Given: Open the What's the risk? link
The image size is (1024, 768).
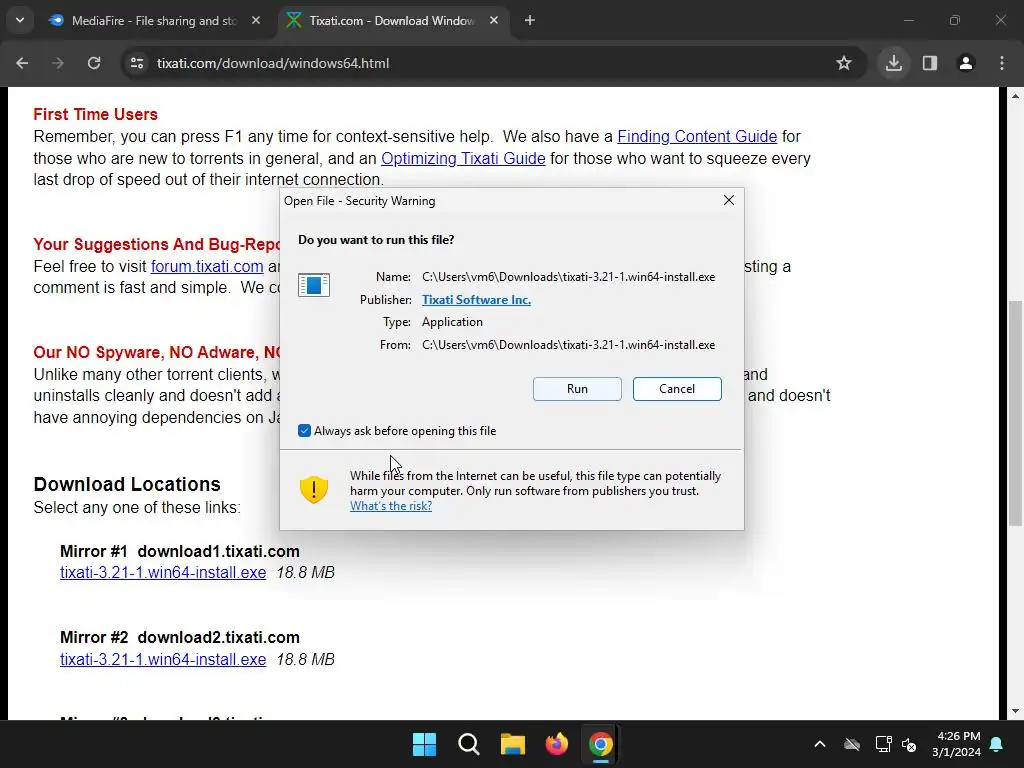Looking at the screenshot, I should pos(391,506).
